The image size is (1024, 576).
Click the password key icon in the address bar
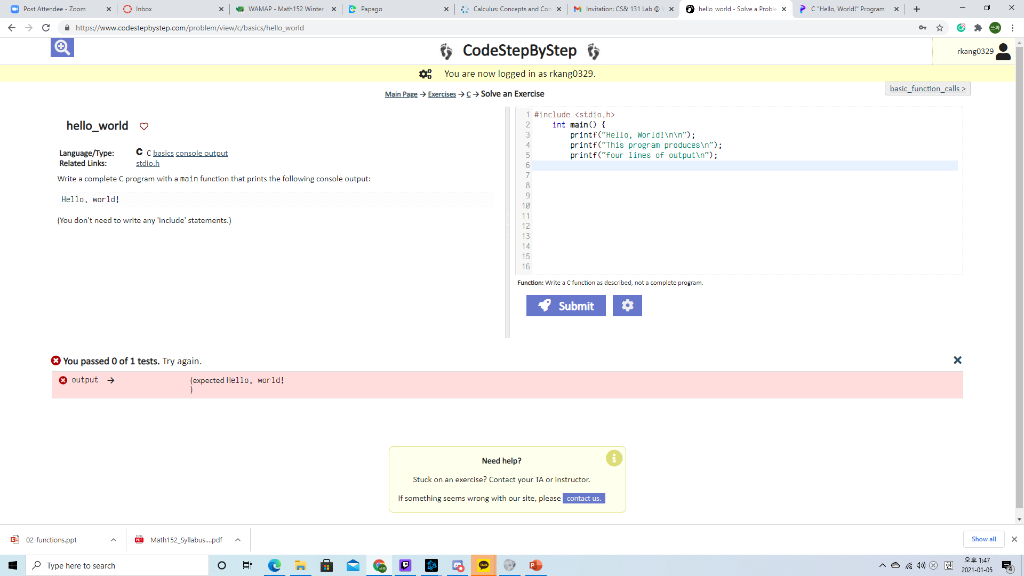[922, 27]
